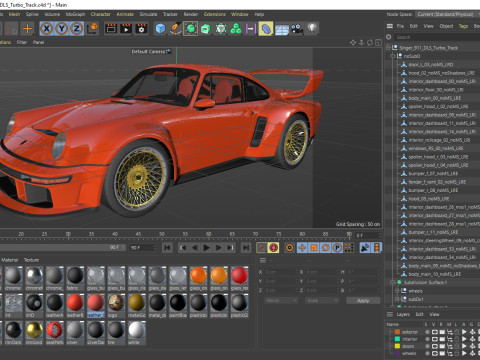
Task: Click frame 50 on the timeline ruler
Action: pos(162,234)
